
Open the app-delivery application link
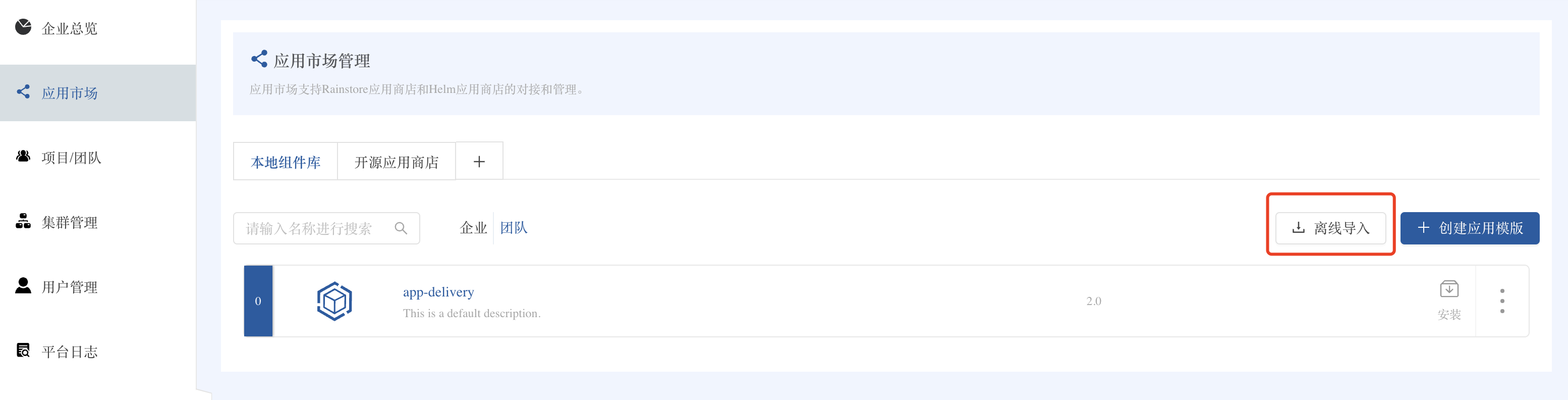pyautogui.click(x=438, y=292)
